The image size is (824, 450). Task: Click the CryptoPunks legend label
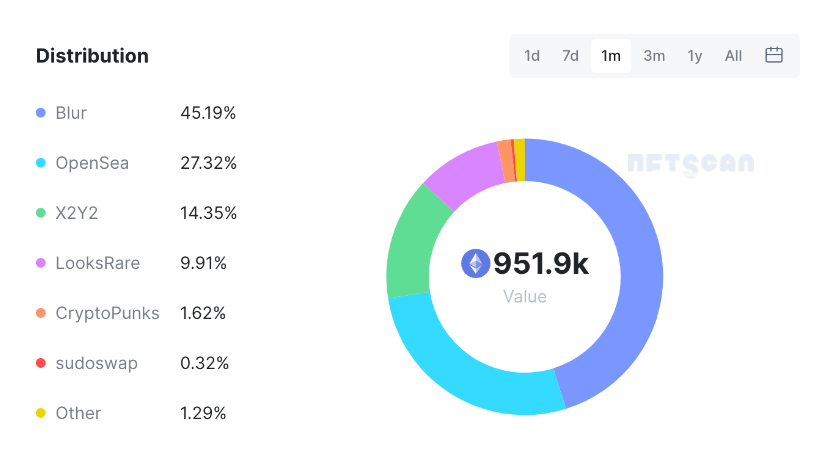(x=107, y=313)
